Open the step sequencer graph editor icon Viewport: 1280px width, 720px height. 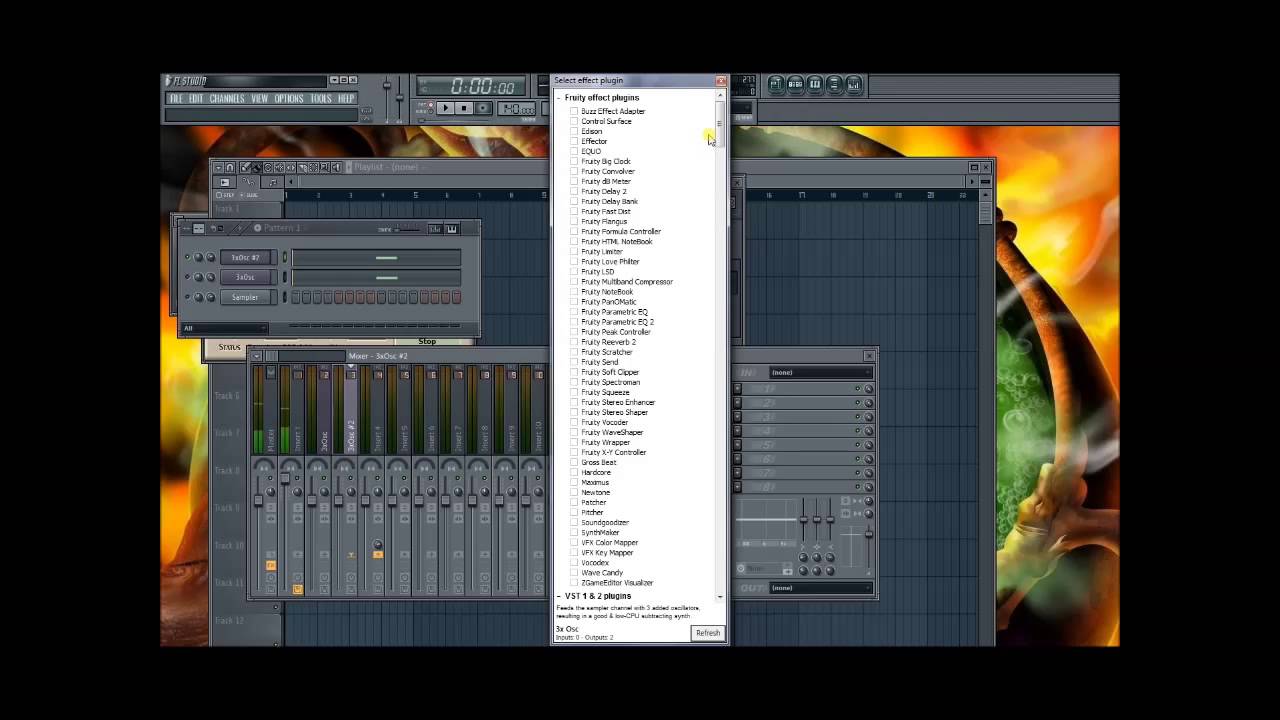[435, 229]
